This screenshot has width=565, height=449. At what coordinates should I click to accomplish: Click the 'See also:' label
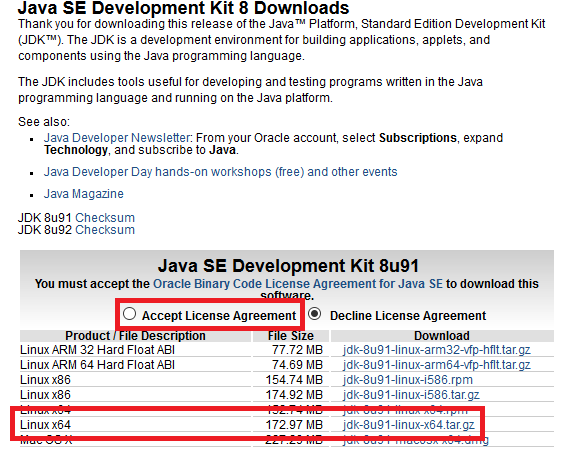pos(44,122)
